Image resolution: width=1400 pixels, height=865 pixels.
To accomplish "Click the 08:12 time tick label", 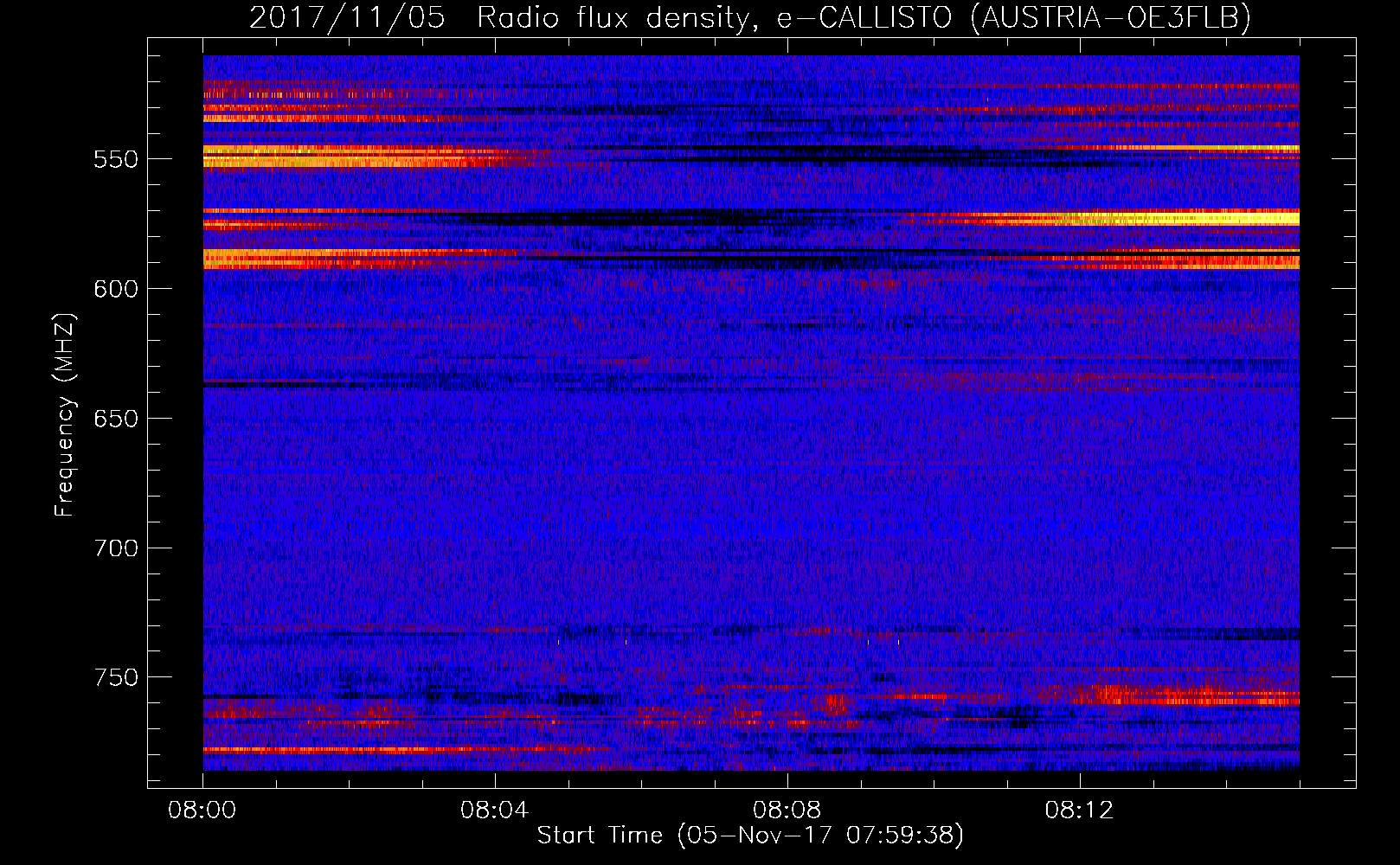I will click(1080, 811).
